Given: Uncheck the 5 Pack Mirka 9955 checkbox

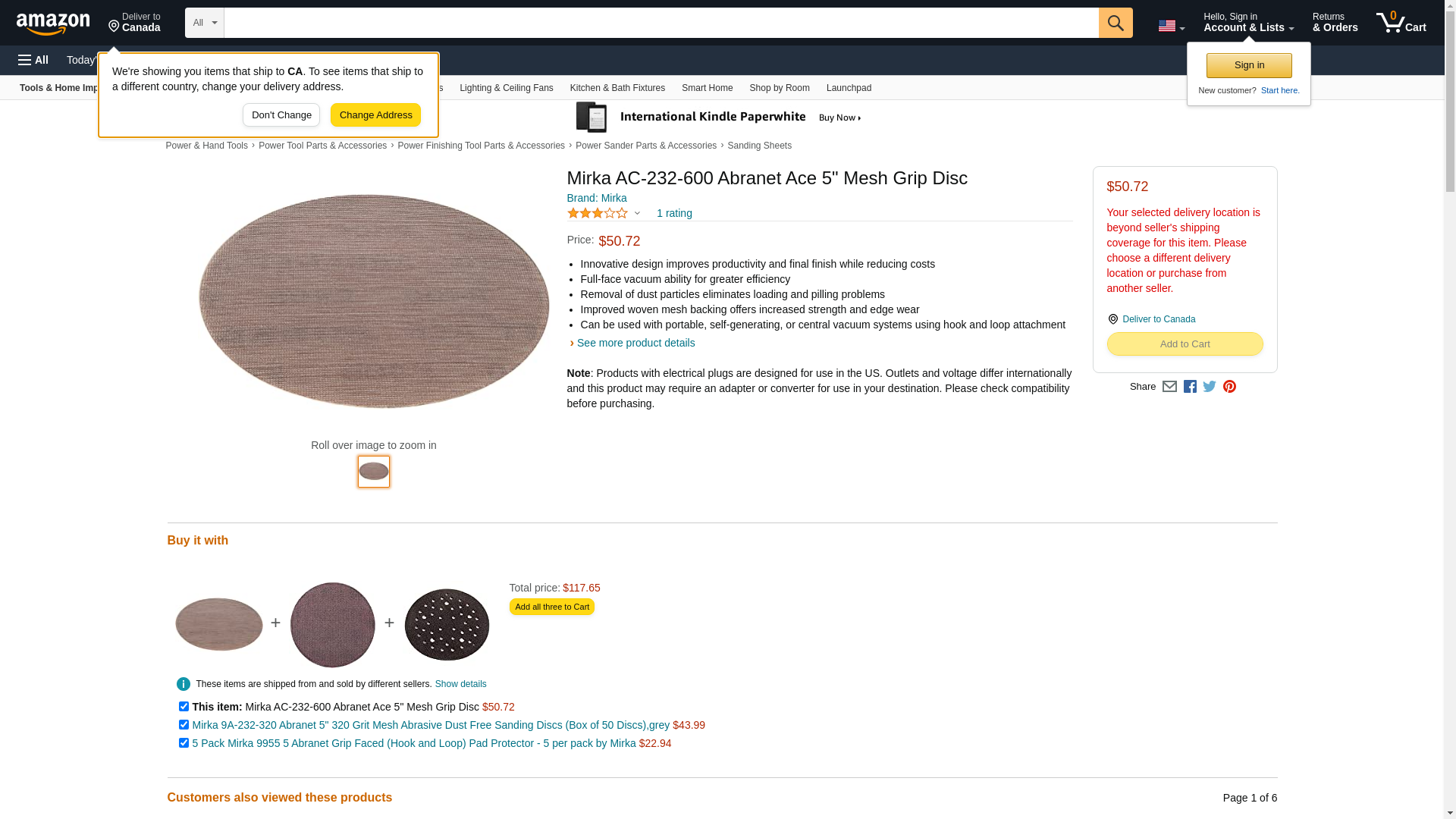Looking at the screenshot, I should click(184, 743).
